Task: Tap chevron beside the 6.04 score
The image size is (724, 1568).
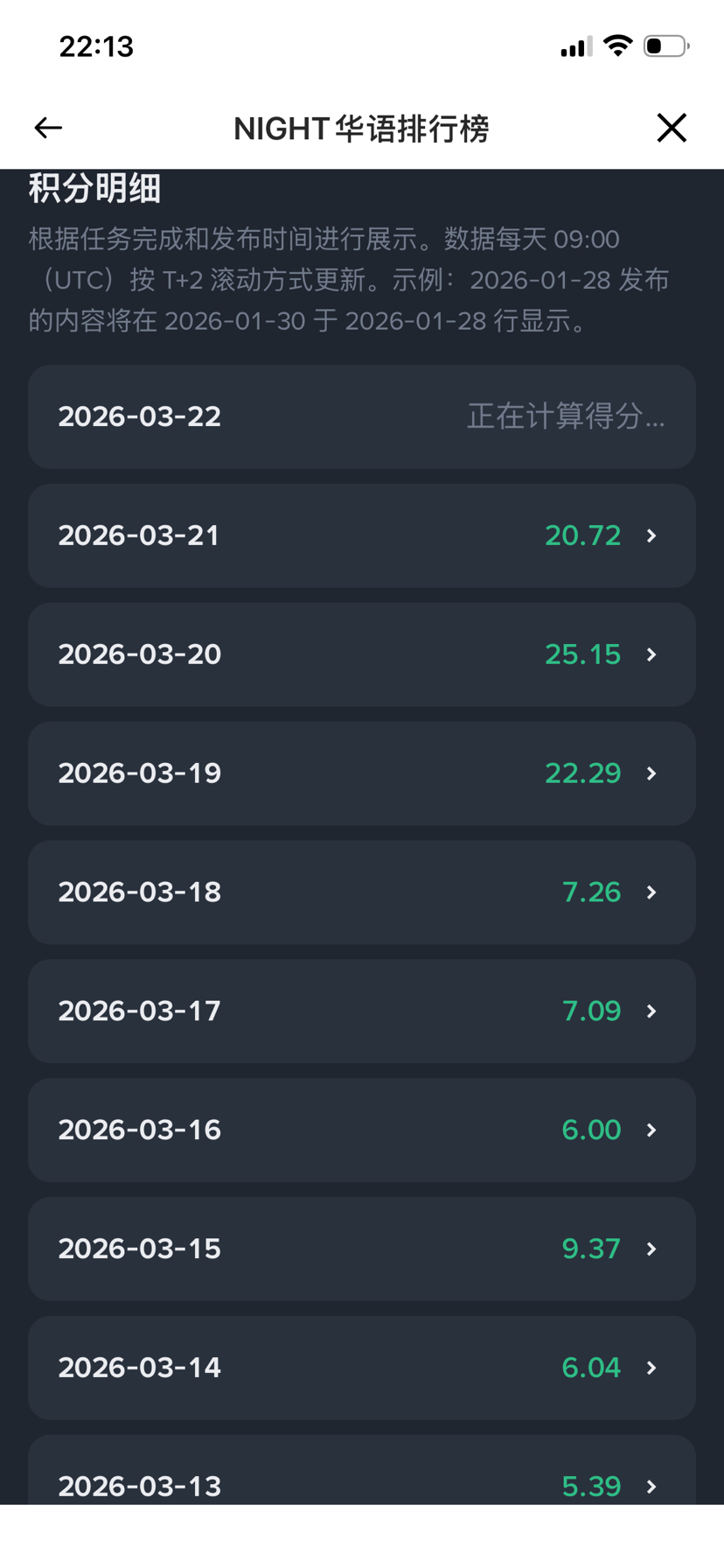Action: 651,1368
